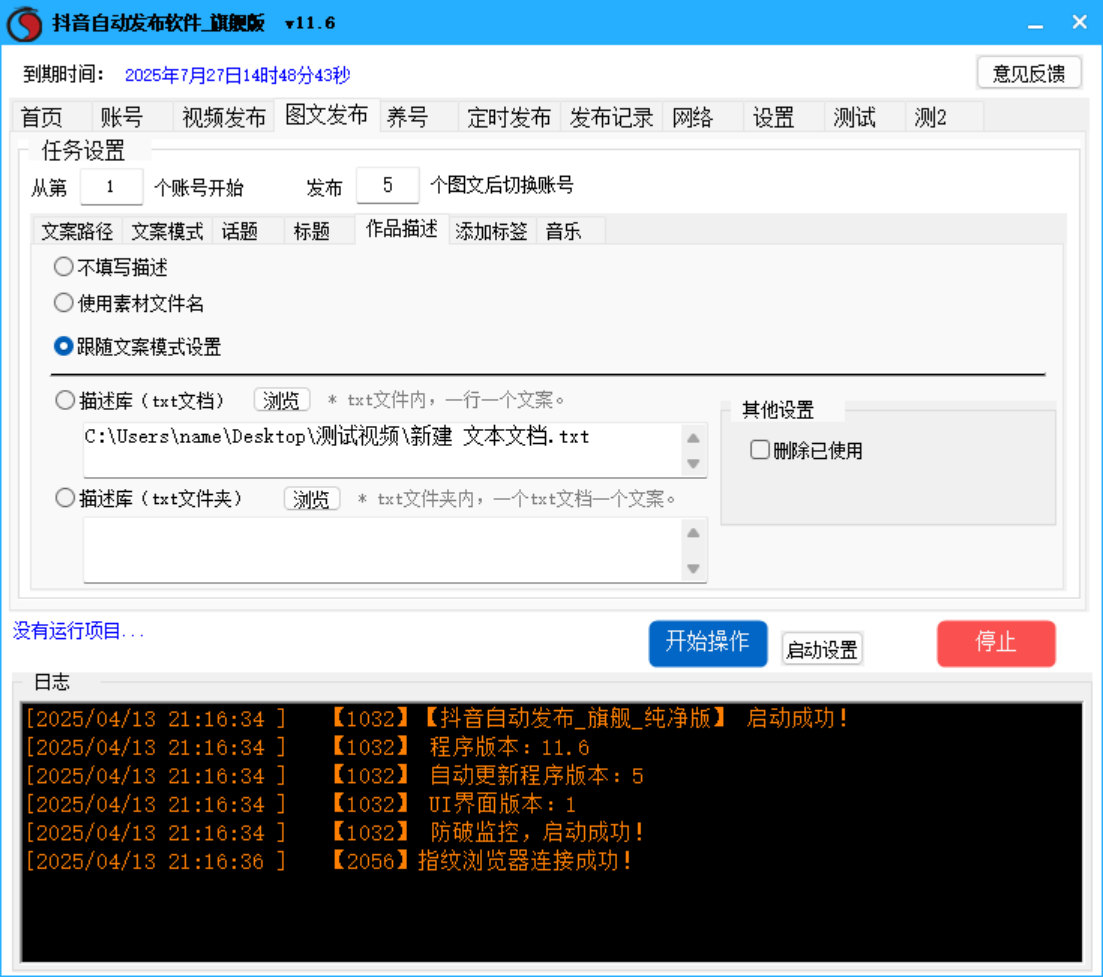Viewport: 1103px width, 977px height.
Task: Click the log line 自动更新程序版本：5
Action: [x=335, y=775]
